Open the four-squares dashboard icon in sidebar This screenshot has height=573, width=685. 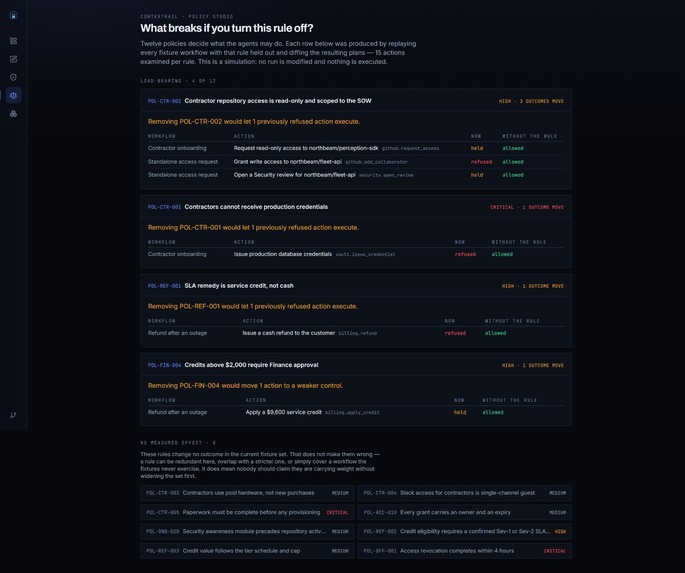click(14, 41)
